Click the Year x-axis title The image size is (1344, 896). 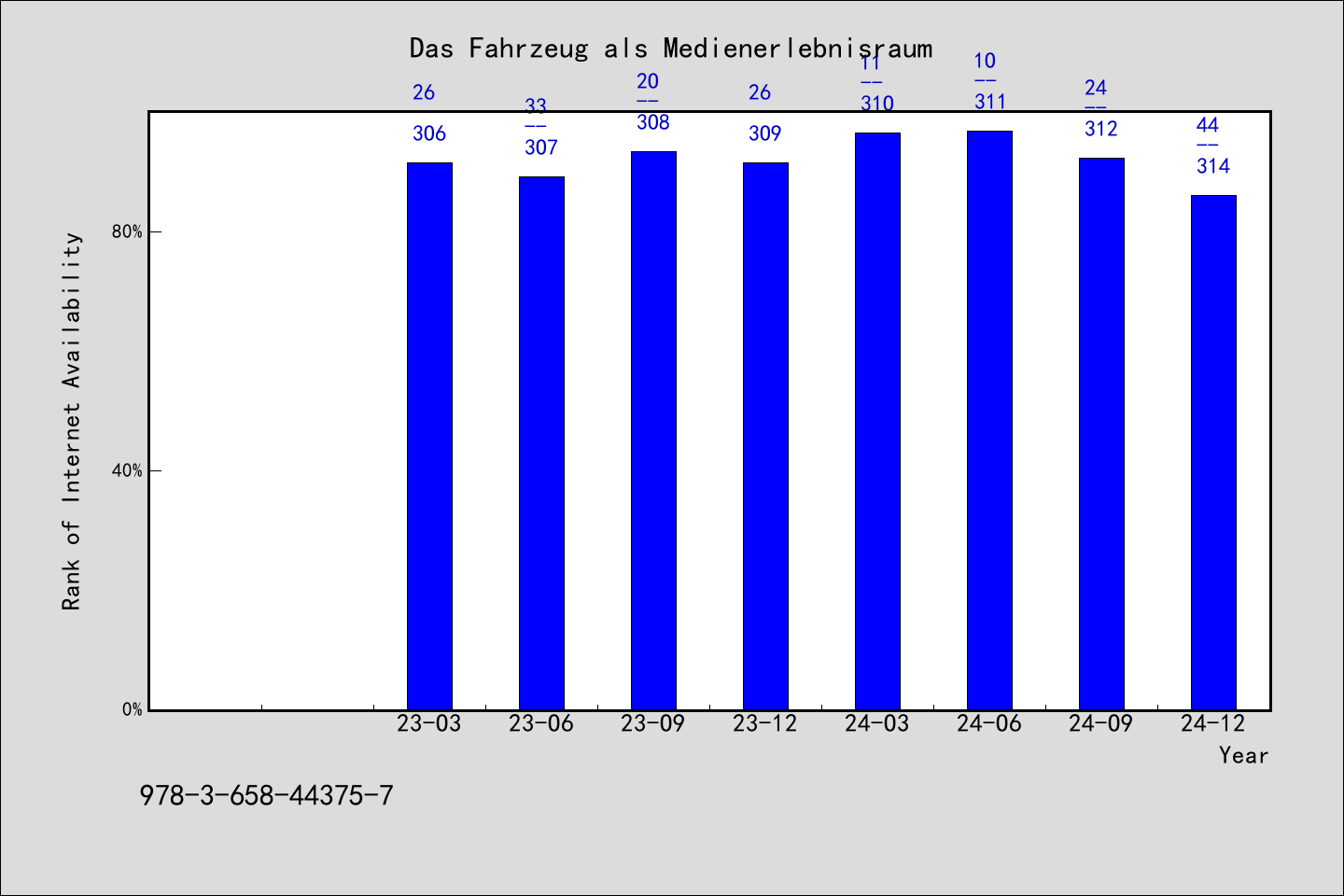[x=1244, y=756]
